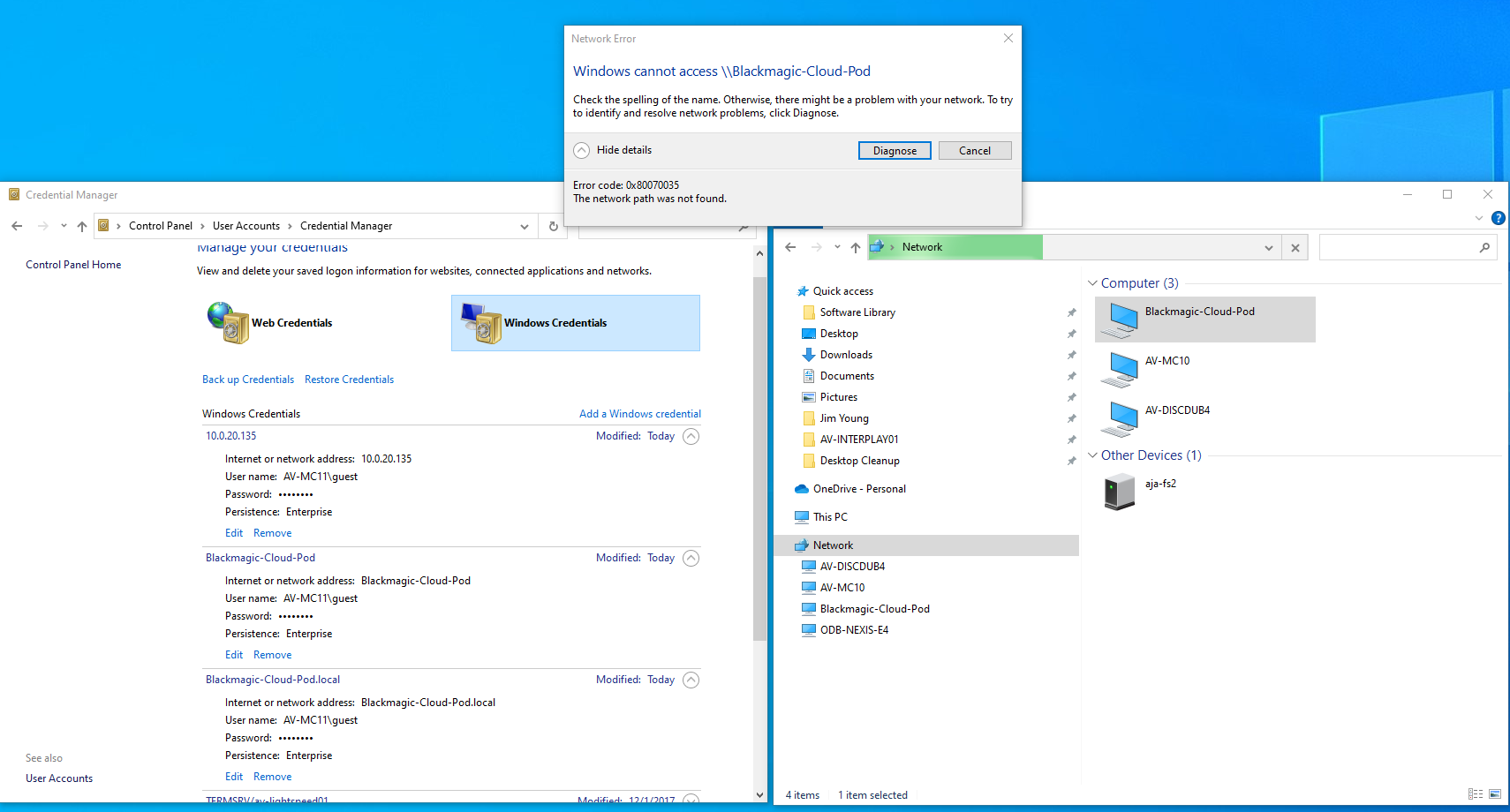Select Blackmagic-Cloud-Pod computer in file list
Viewport: 1510px width, 812px height.
[x=1205, y=320]
